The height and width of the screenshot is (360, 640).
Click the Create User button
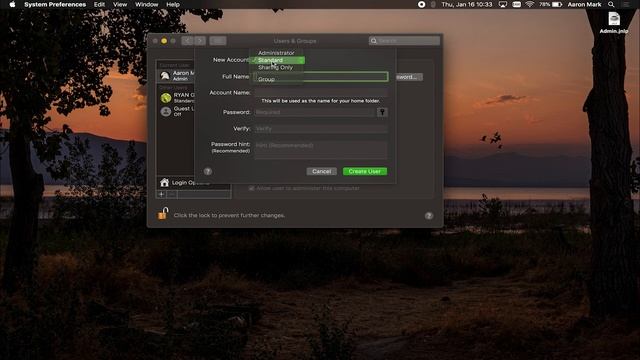365,171
